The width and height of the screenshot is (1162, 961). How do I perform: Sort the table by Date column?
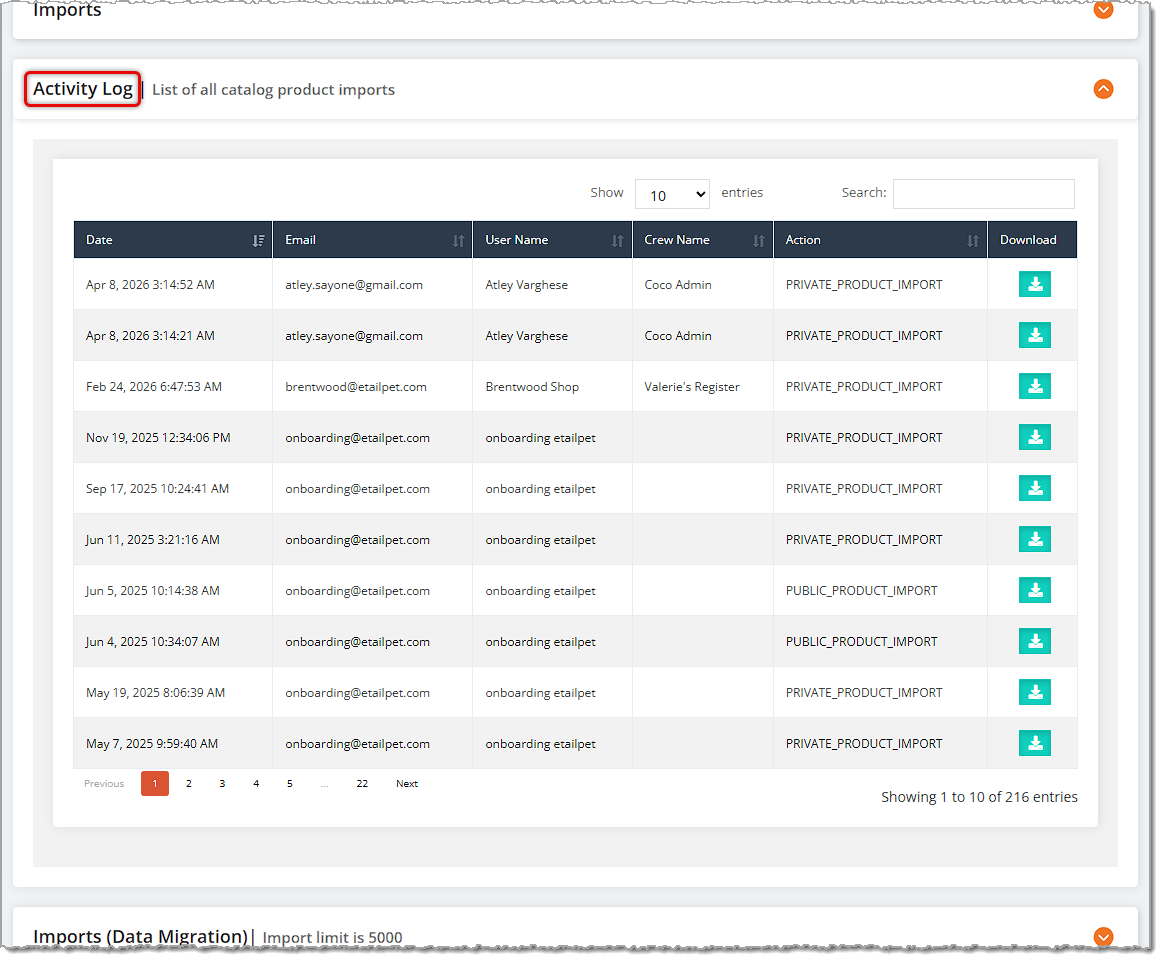173,240
